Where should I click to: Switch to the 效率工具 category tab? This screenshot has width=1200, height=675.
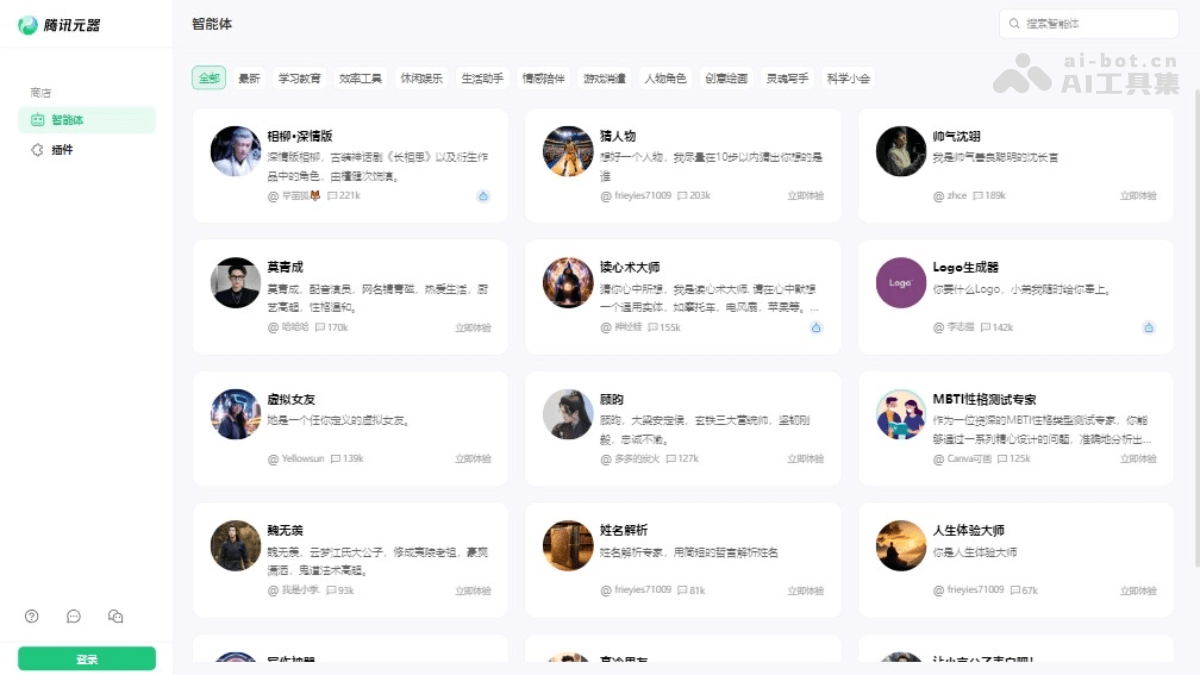[x=360, y=78]
